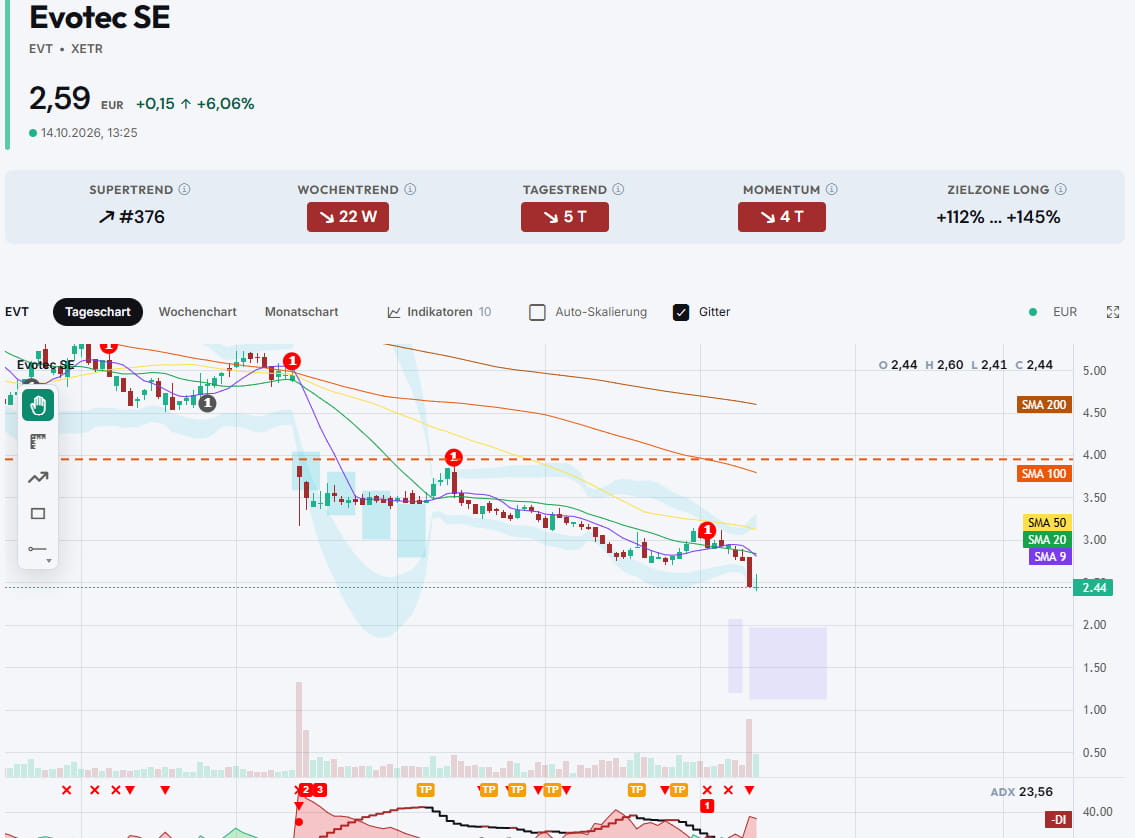The width and height of the screenshot is (1135, 838).
Task: Click the Supertrend rank #376
Action: pyautogui.click(x=131, y=217)
